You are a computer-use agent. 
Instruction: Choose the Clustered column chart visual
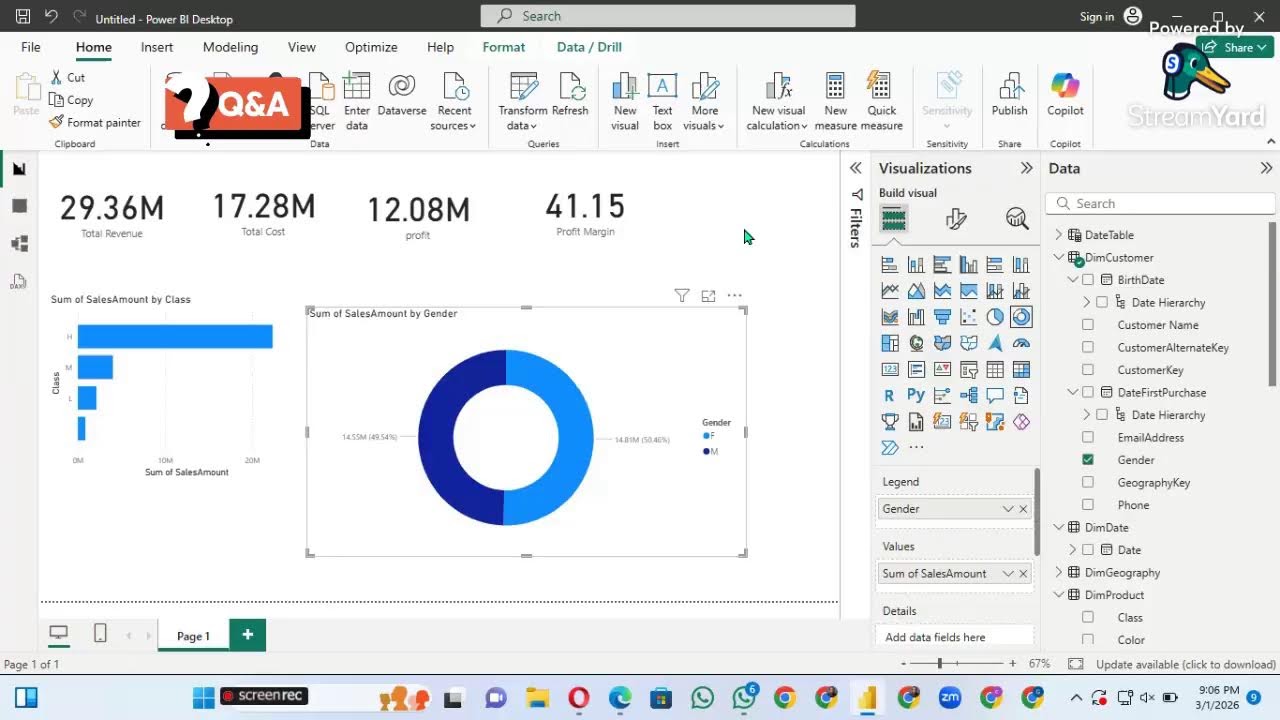968,265
